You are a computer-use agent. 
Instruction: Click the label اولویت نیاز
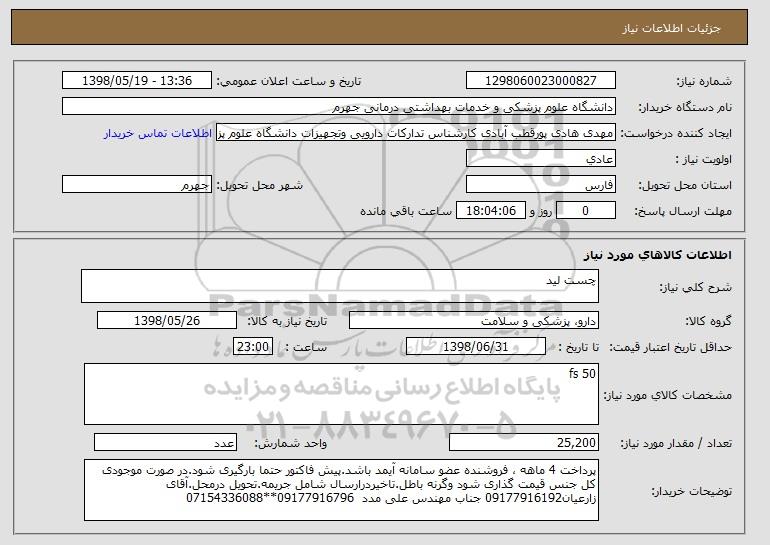click(x=703, y=159)
